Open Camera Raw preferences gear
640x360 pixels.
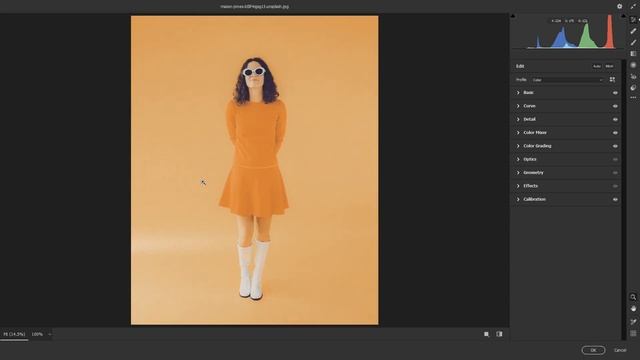[619, 6]
